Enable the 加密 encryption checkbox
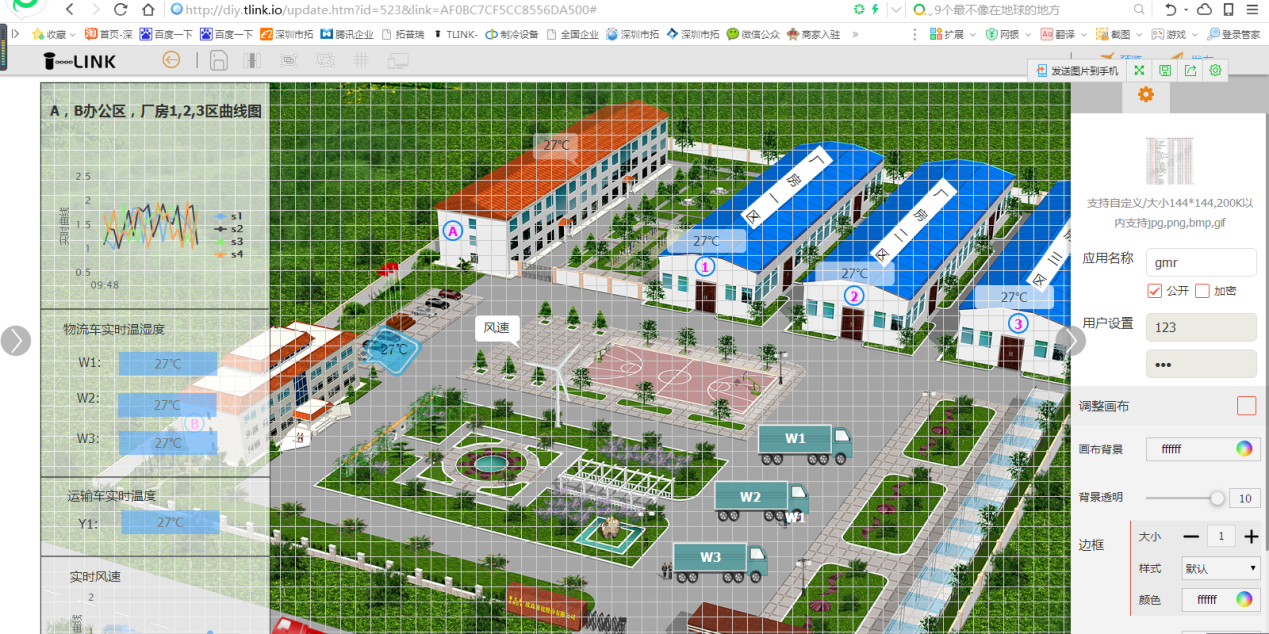The height and width of the screenshot is (634, 1269). pos(1202,291)
